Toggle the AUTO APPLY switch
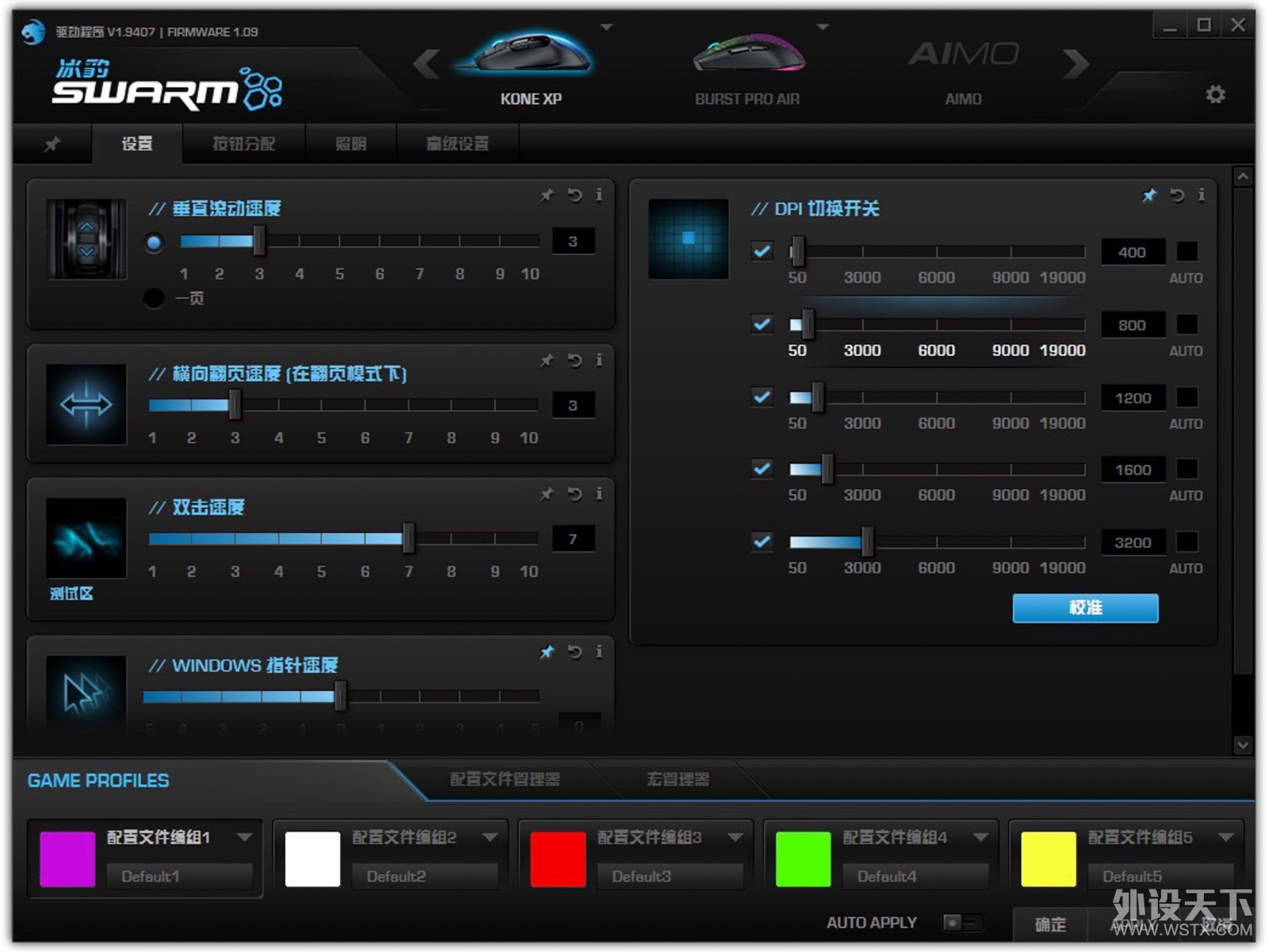1268x952 pixels. pyautogui.click(x=963, y=922)
